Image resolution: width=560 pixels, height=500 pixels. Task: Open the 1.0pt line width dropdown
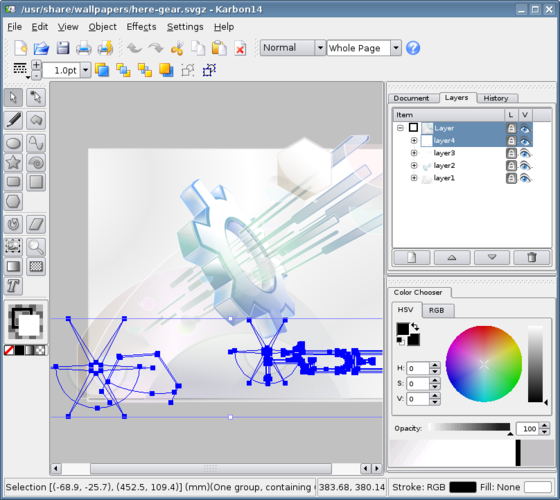[x=86, y=70]
